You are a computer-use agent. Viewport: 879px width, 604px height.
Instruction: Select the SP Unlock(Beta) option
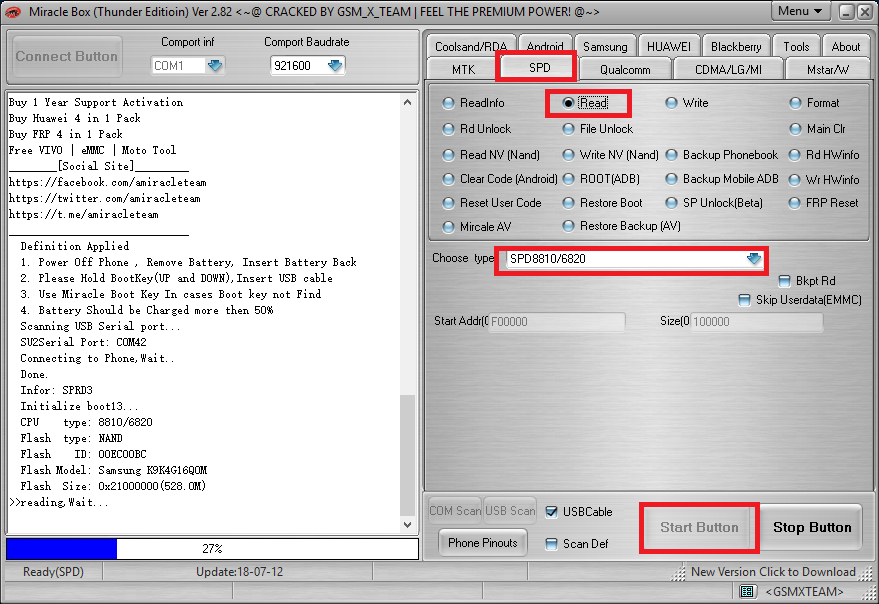714,203
